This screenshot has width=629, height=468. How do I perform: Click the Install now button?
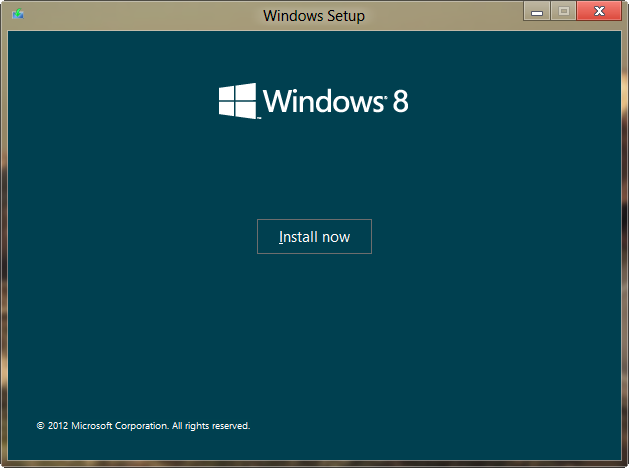(x=314, y=237)
